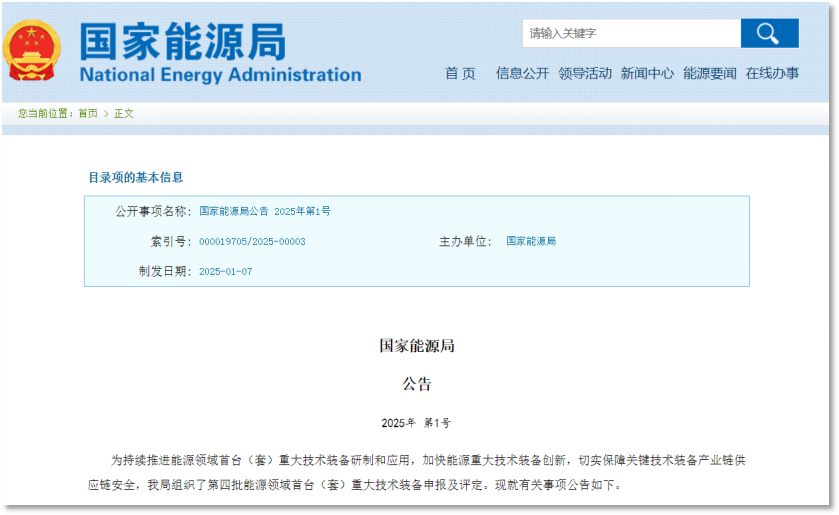
Task: Go to 信息公开 in the navigation bar
Action: click(x=522, y=73)
